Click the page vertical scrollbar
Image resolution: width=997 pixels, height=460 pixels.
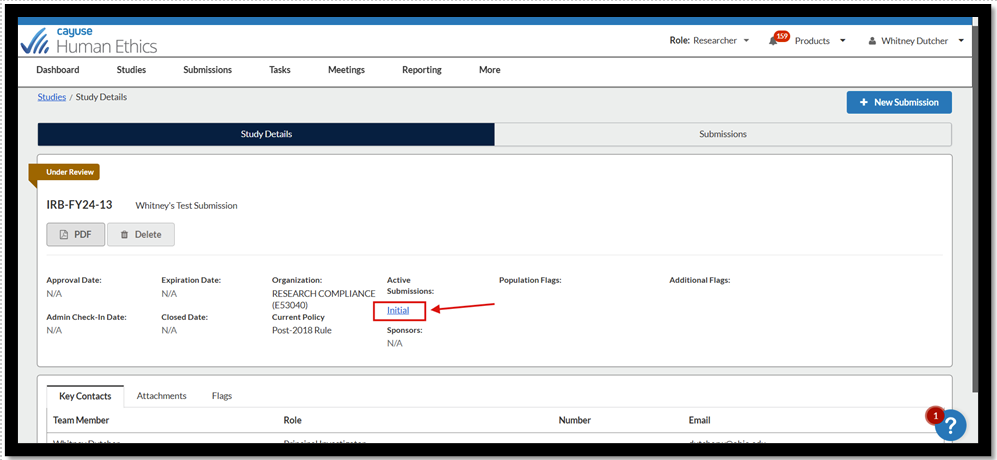[977, 210]
